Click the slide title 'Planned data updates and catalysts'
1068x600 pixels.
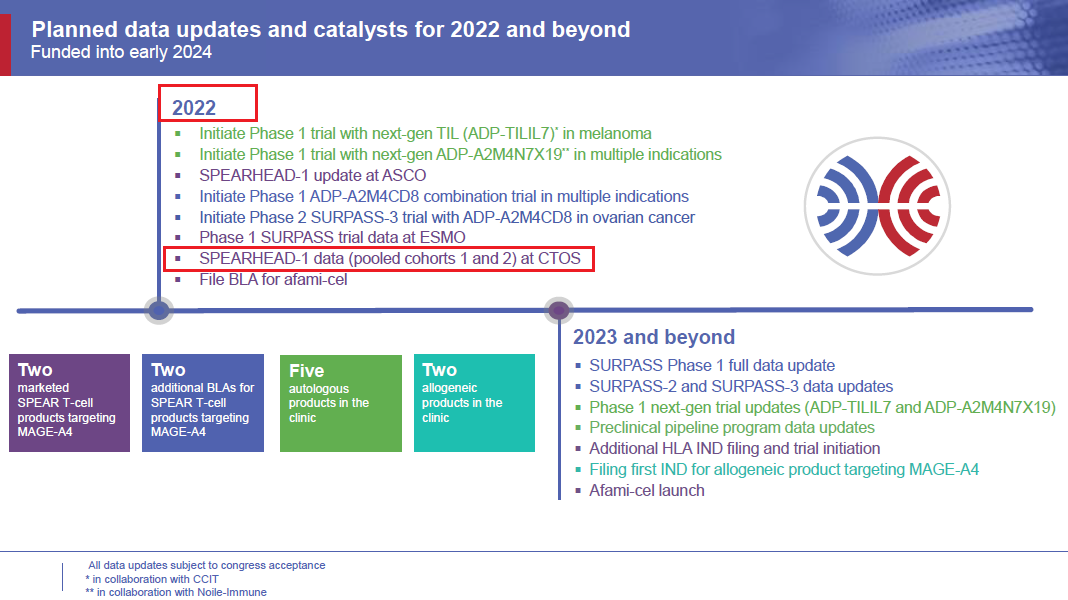(331, 29)
